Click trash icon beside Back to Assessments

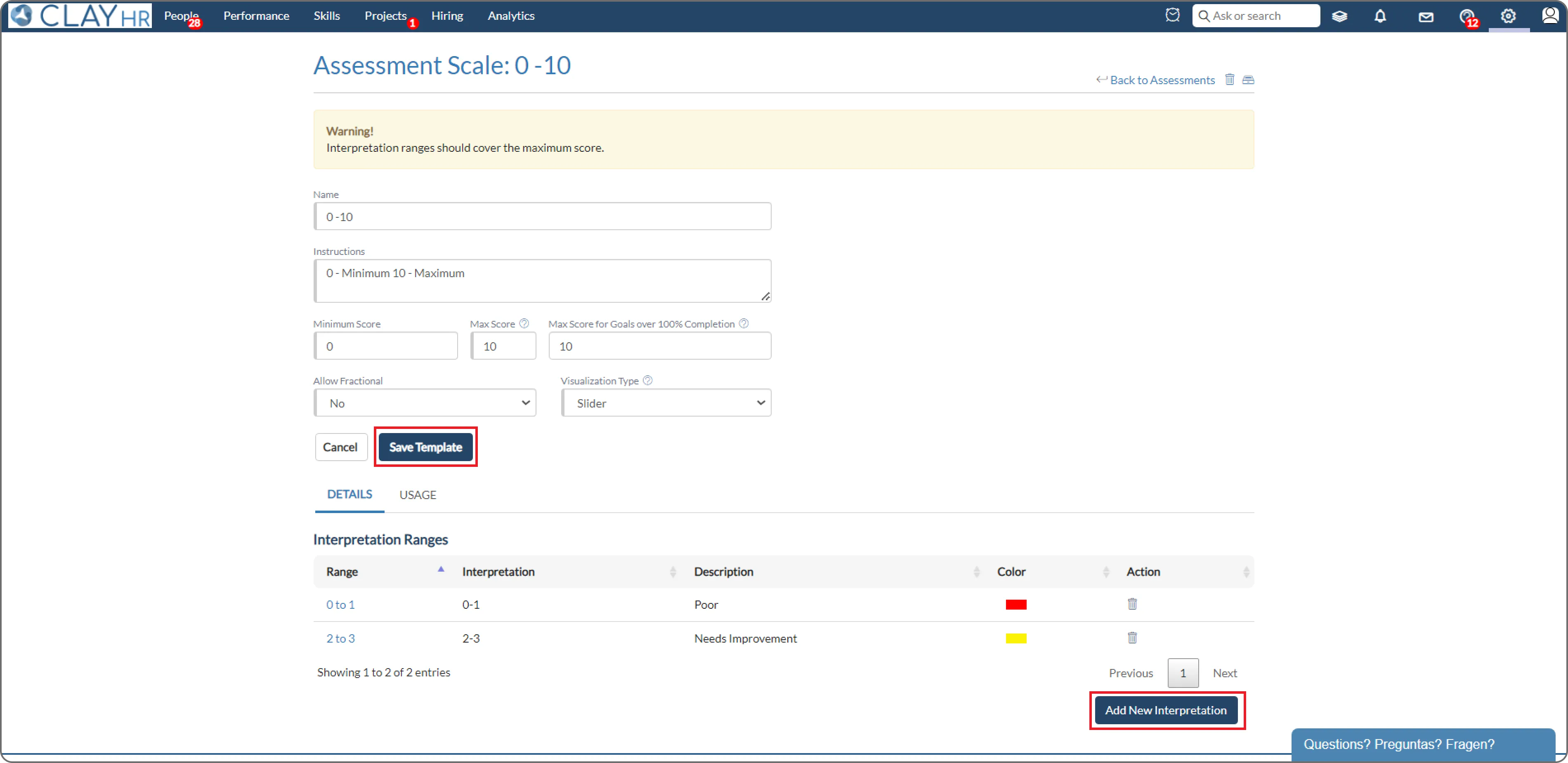pyautogui.click(x=1230, y=80)
